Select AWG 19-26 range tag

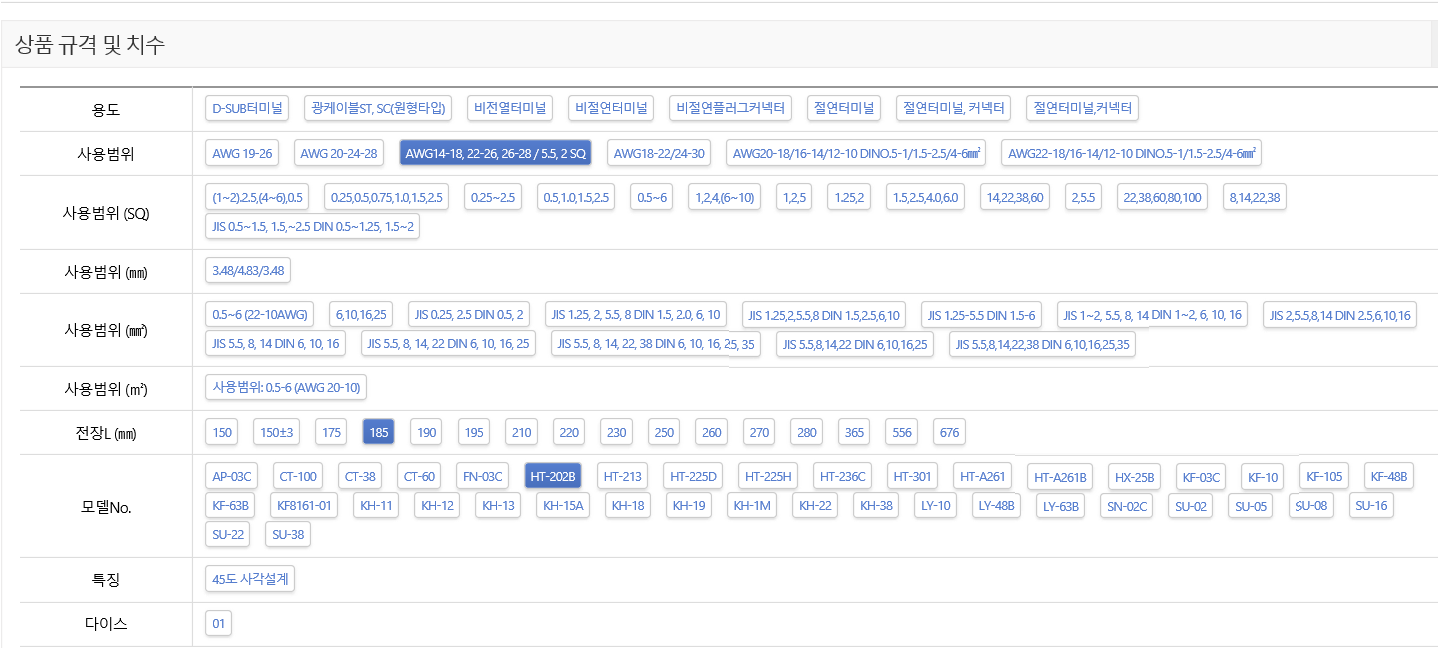[x=242, y=153]
